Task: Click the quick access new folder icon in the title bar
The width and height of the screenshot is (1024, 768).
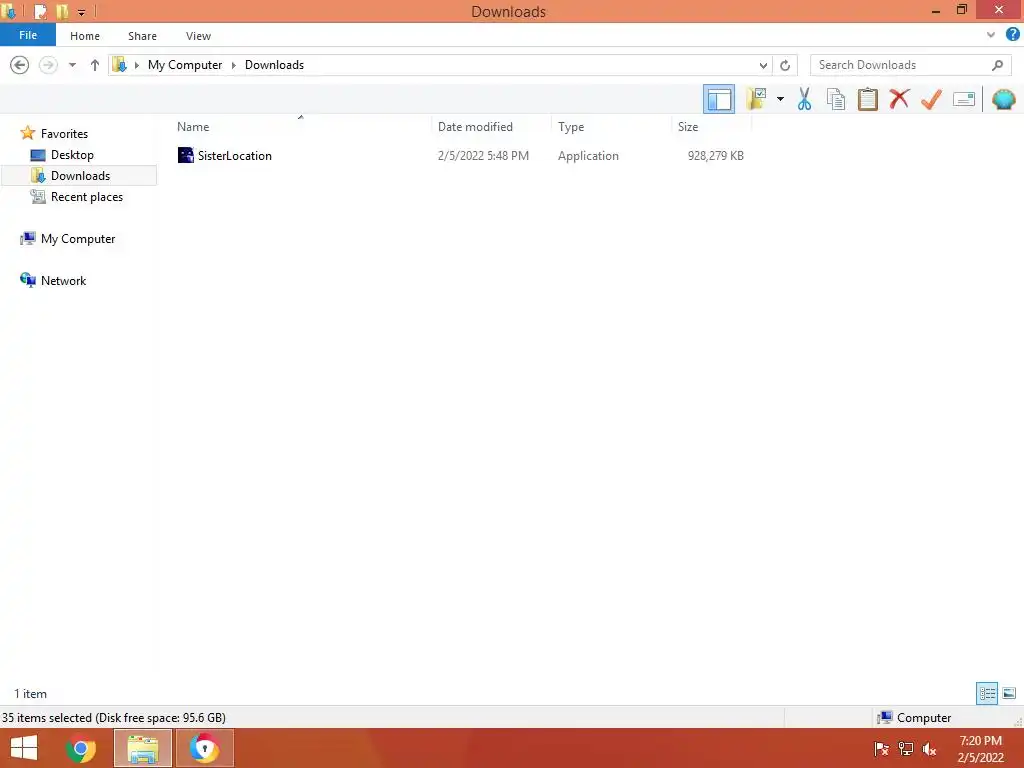Action: (x=62, y=11)
